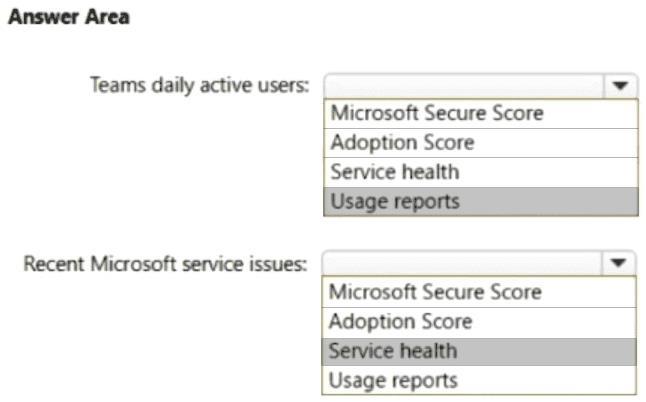The width and height of the screenshot is (646, 402).
Task: Select the last entry in the bottom dropdown list
Action: (479, 380)
